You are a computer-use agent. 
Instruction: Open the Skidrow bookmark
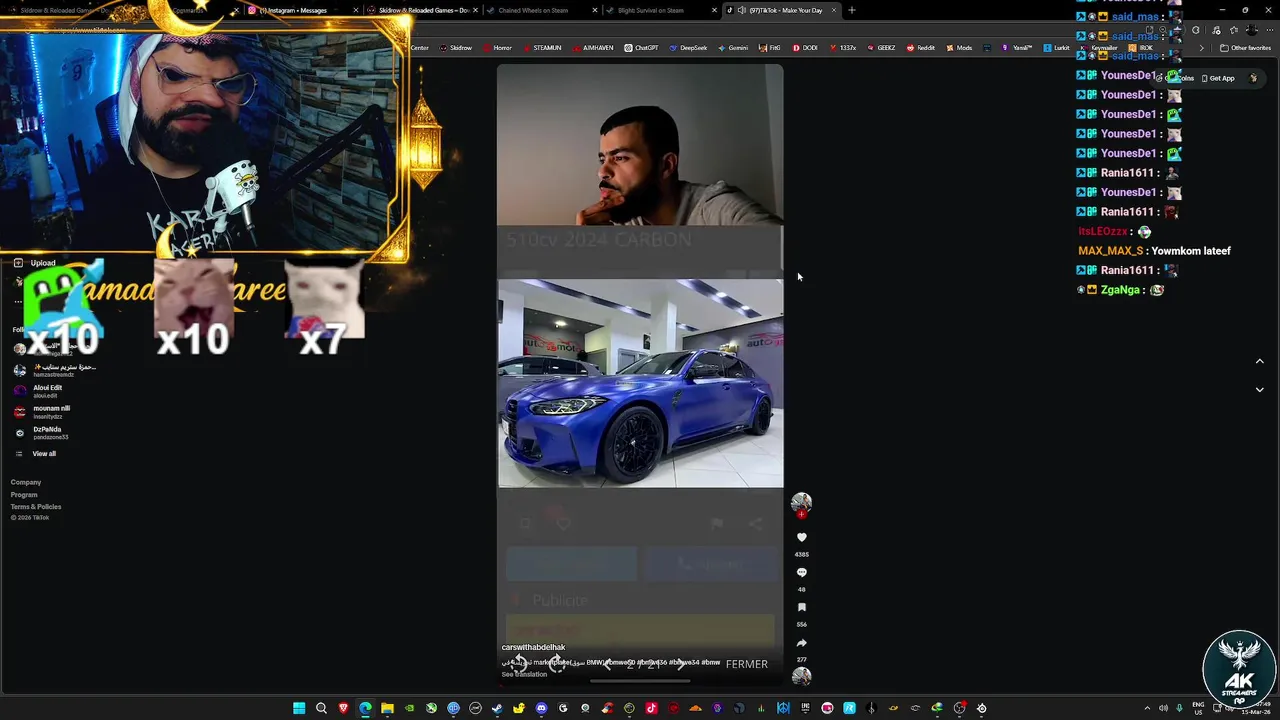pos(456,48)
